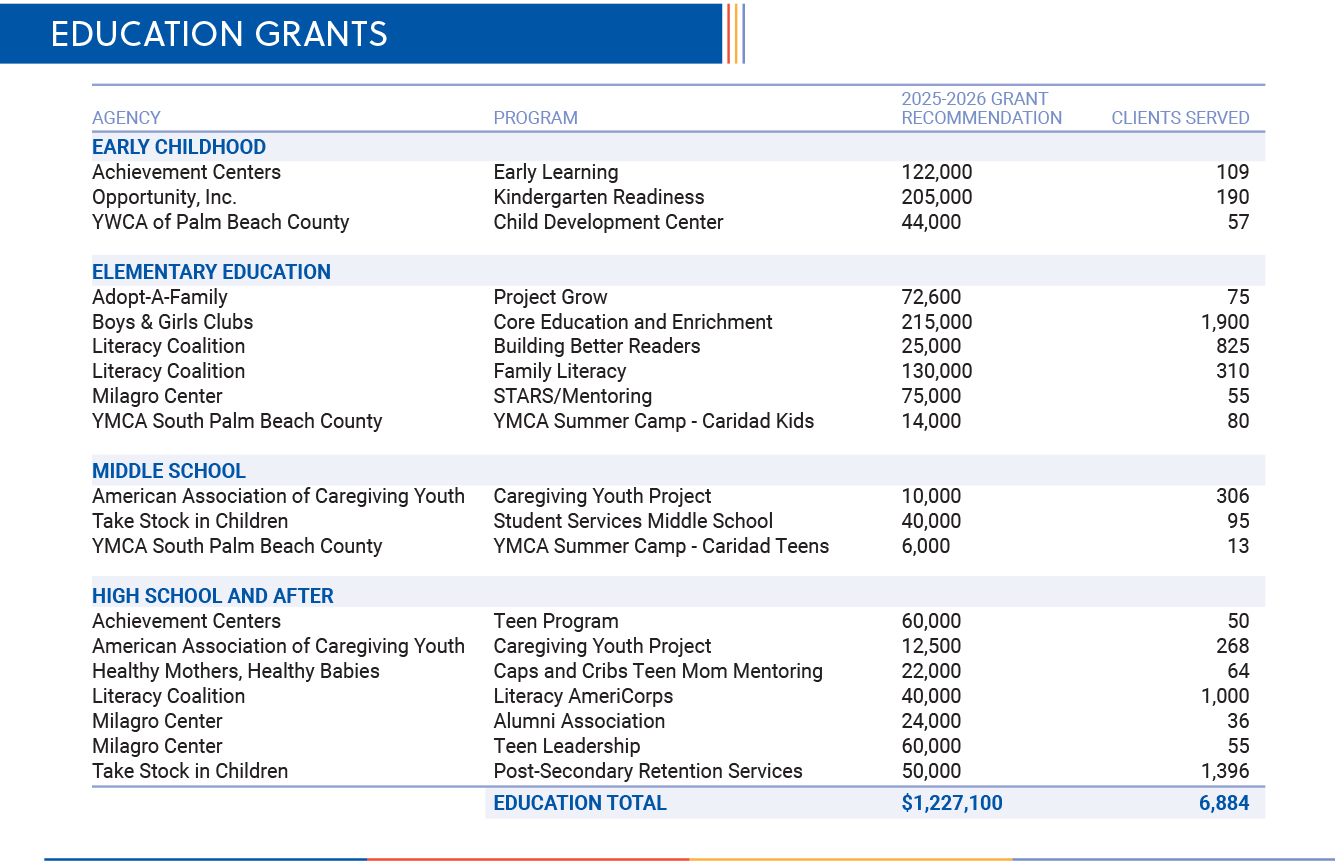Select the Post-Secondary Retention Services program
This screenshot has width=1335, height=864.
coord(648,771)
